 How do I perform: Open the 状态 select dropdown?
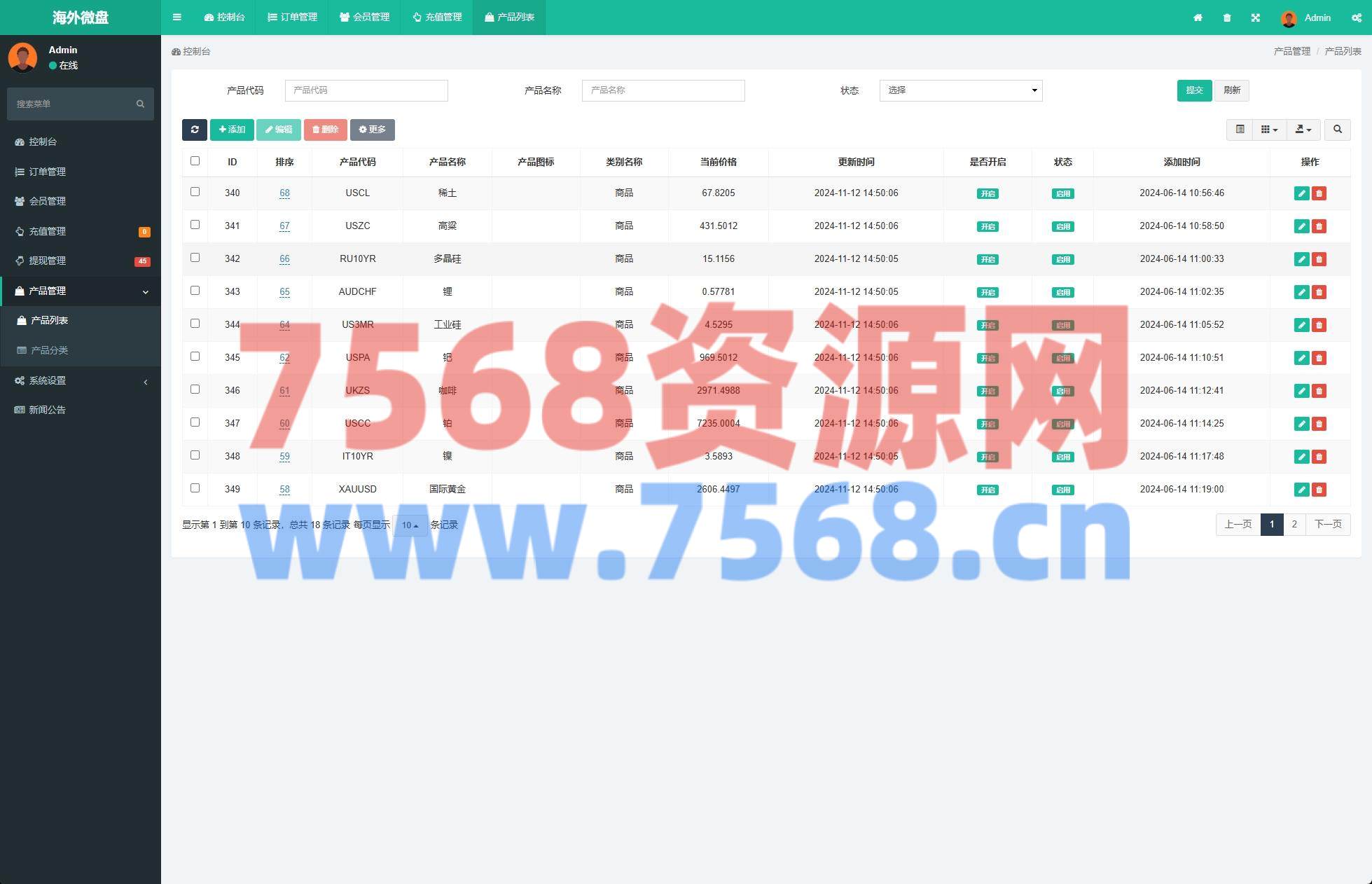coord(960,90)
